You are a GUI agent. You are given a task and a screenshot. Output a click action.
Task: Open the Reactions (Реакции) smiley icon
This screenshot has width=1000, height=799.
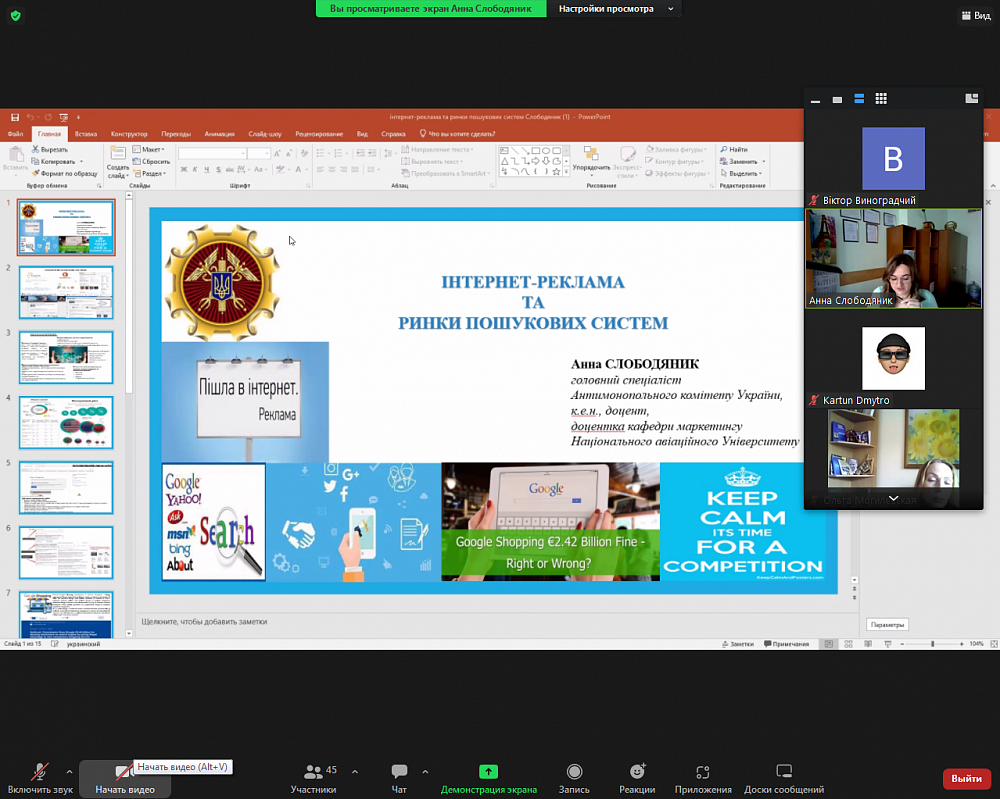(637, 772)
